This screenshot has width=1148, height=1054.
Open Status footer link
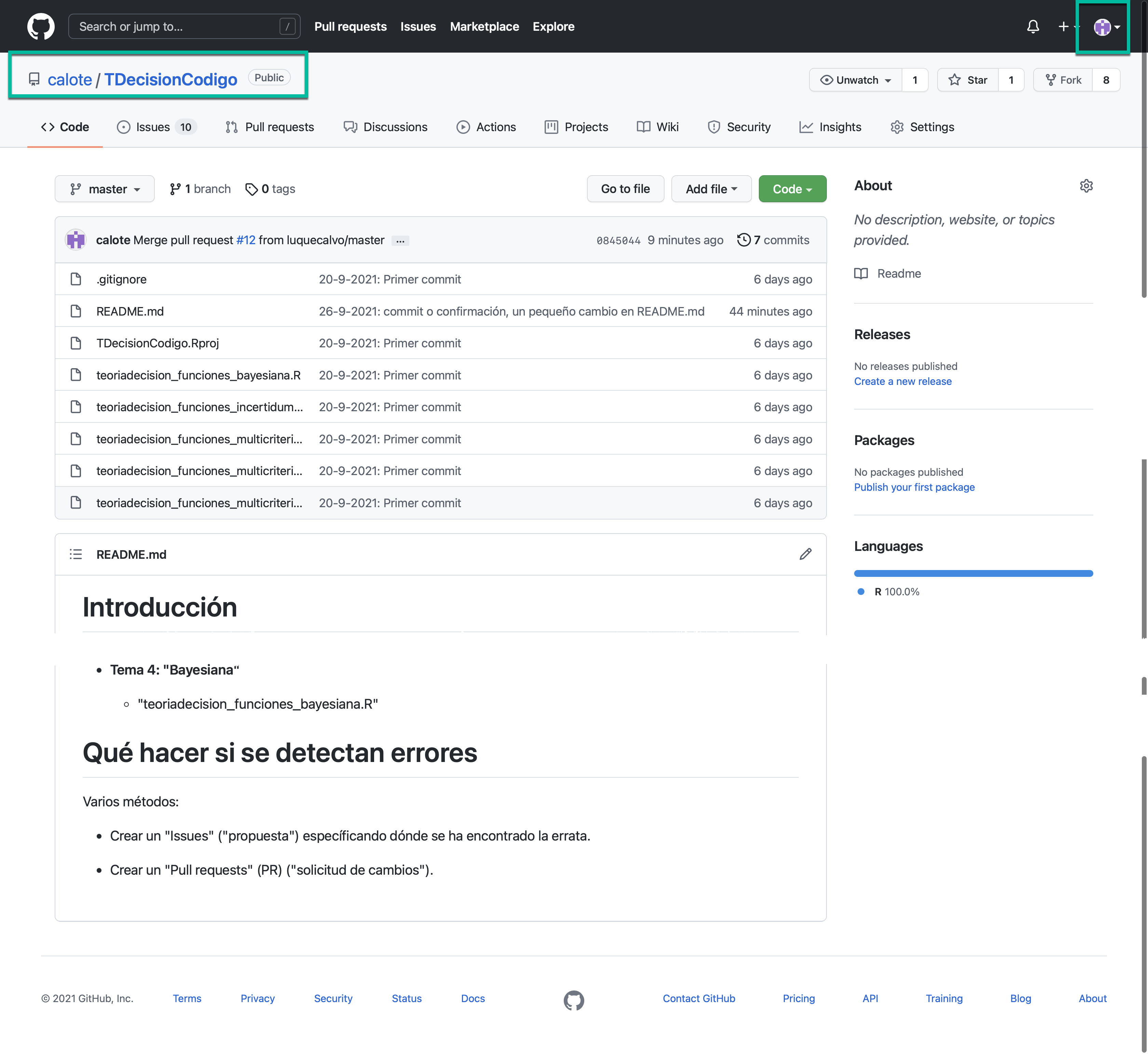tap(406, 998)
